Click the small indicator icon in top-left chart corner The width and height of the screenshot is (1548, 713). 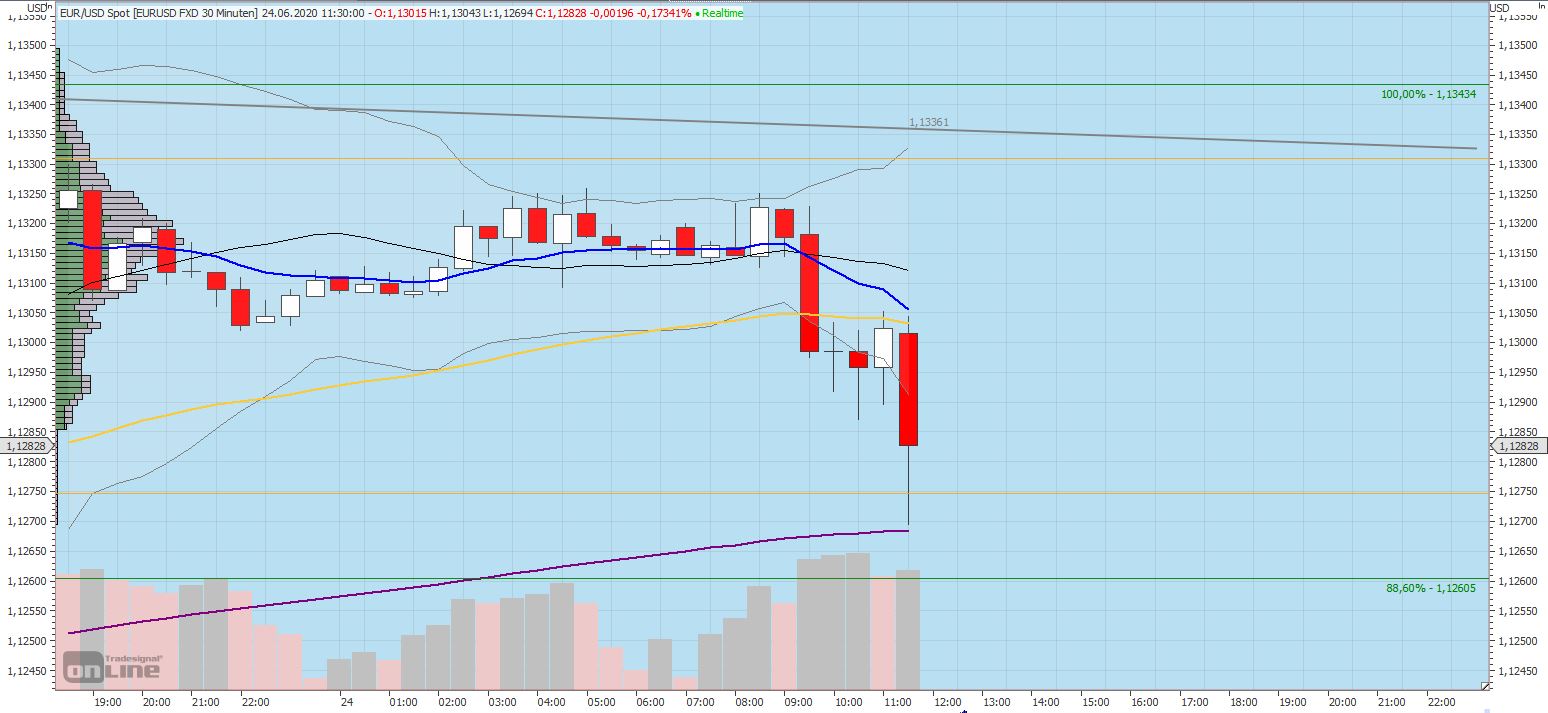pyautogui.click(x=48, y=7)
